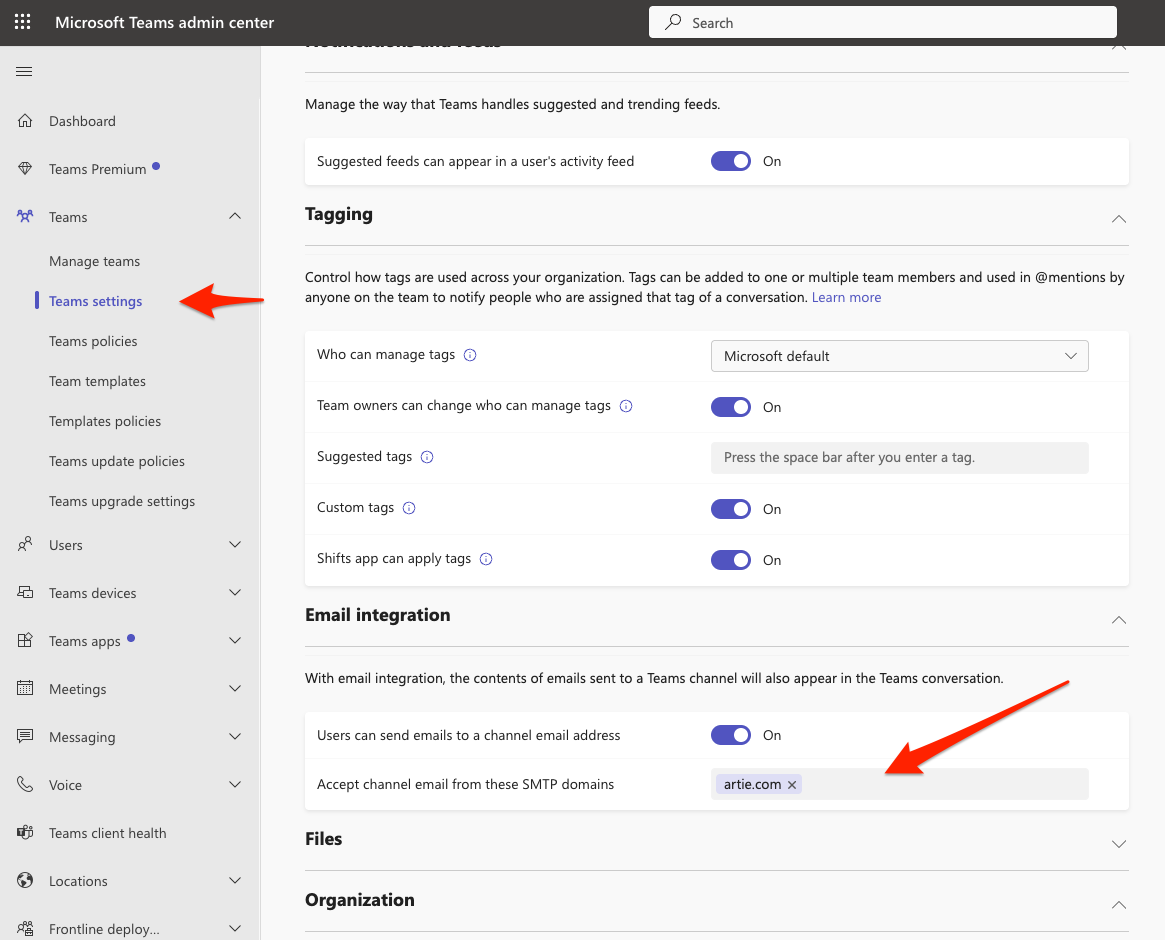The image size is (1165, 940).
Task: Click the Locations globe icon
Action: click(25, 881)
